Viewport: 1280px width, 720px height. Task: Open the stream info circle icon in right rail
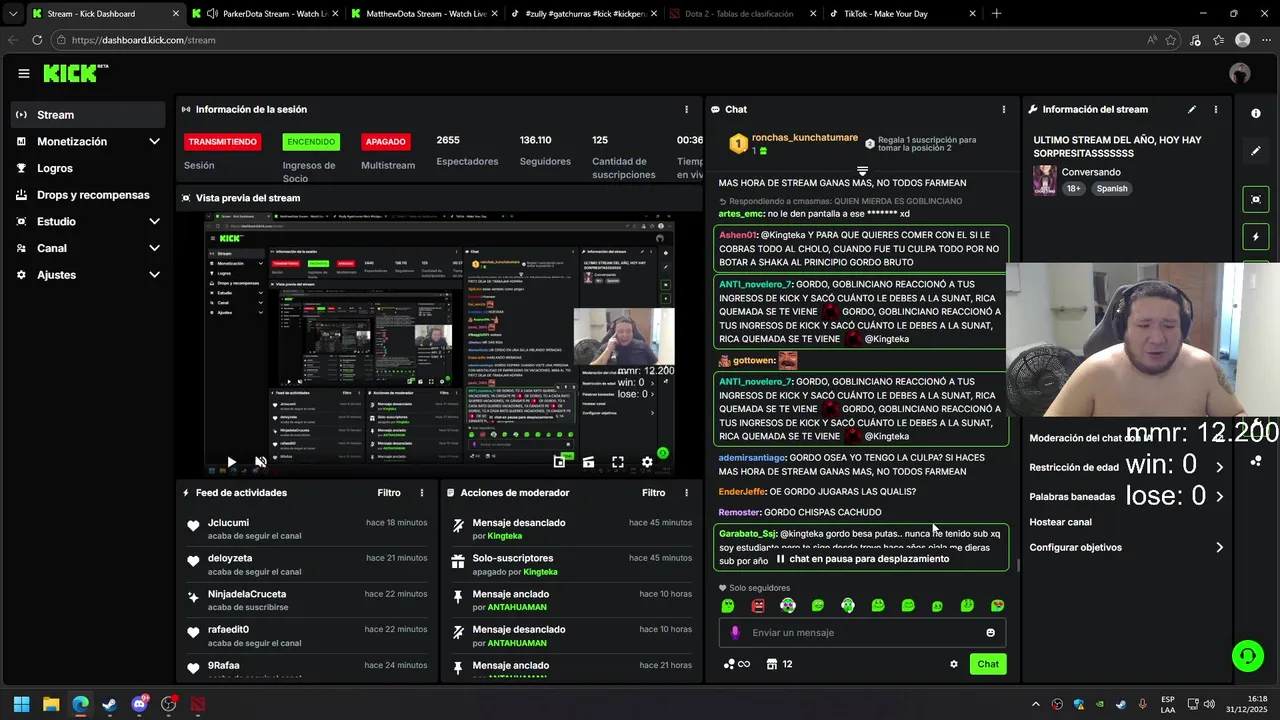pyautogui.click(x=1256, y=113)
